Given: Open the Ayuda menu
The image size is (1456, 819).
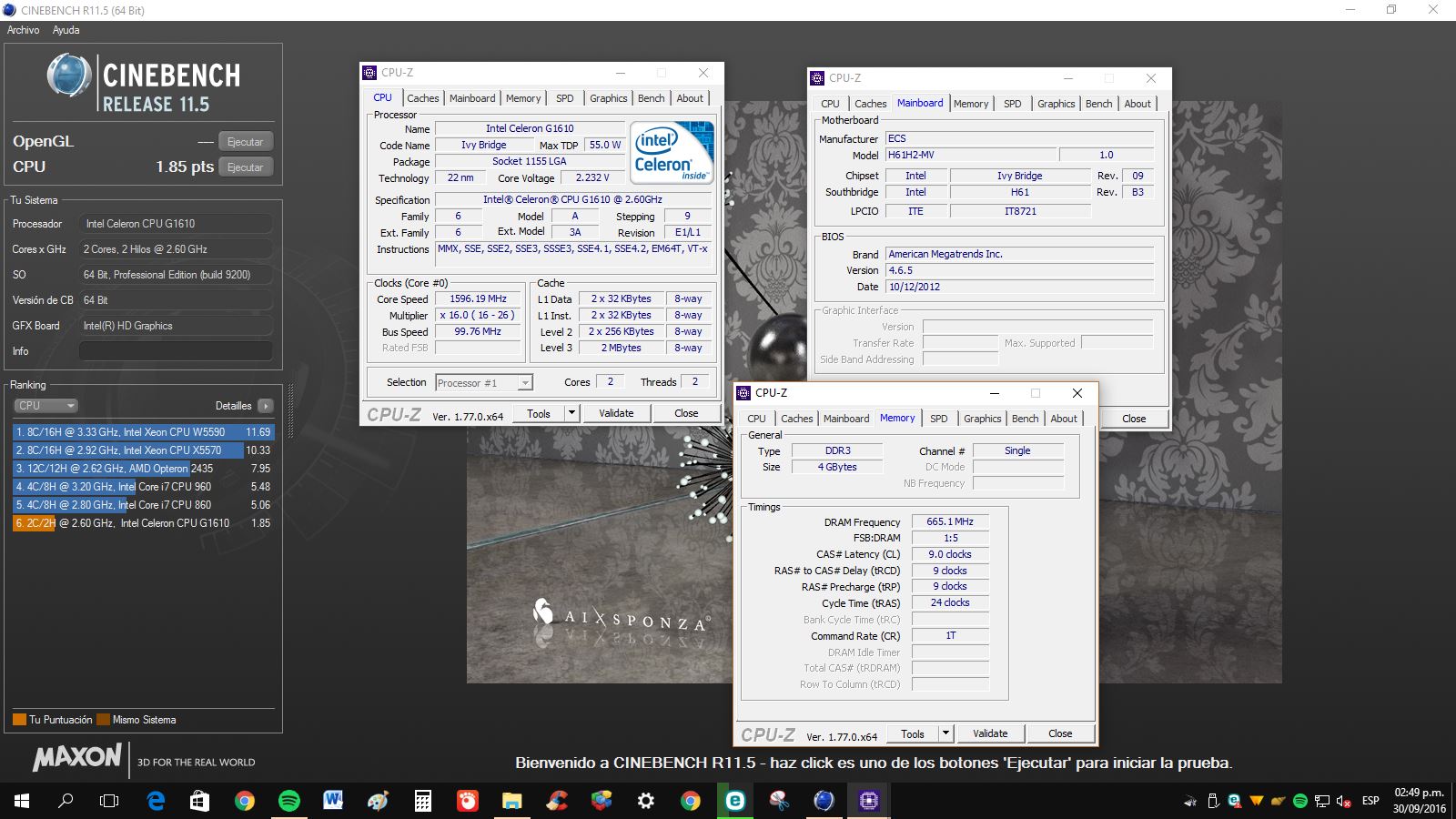Looking at the screenshot, I should coord(66,30).
